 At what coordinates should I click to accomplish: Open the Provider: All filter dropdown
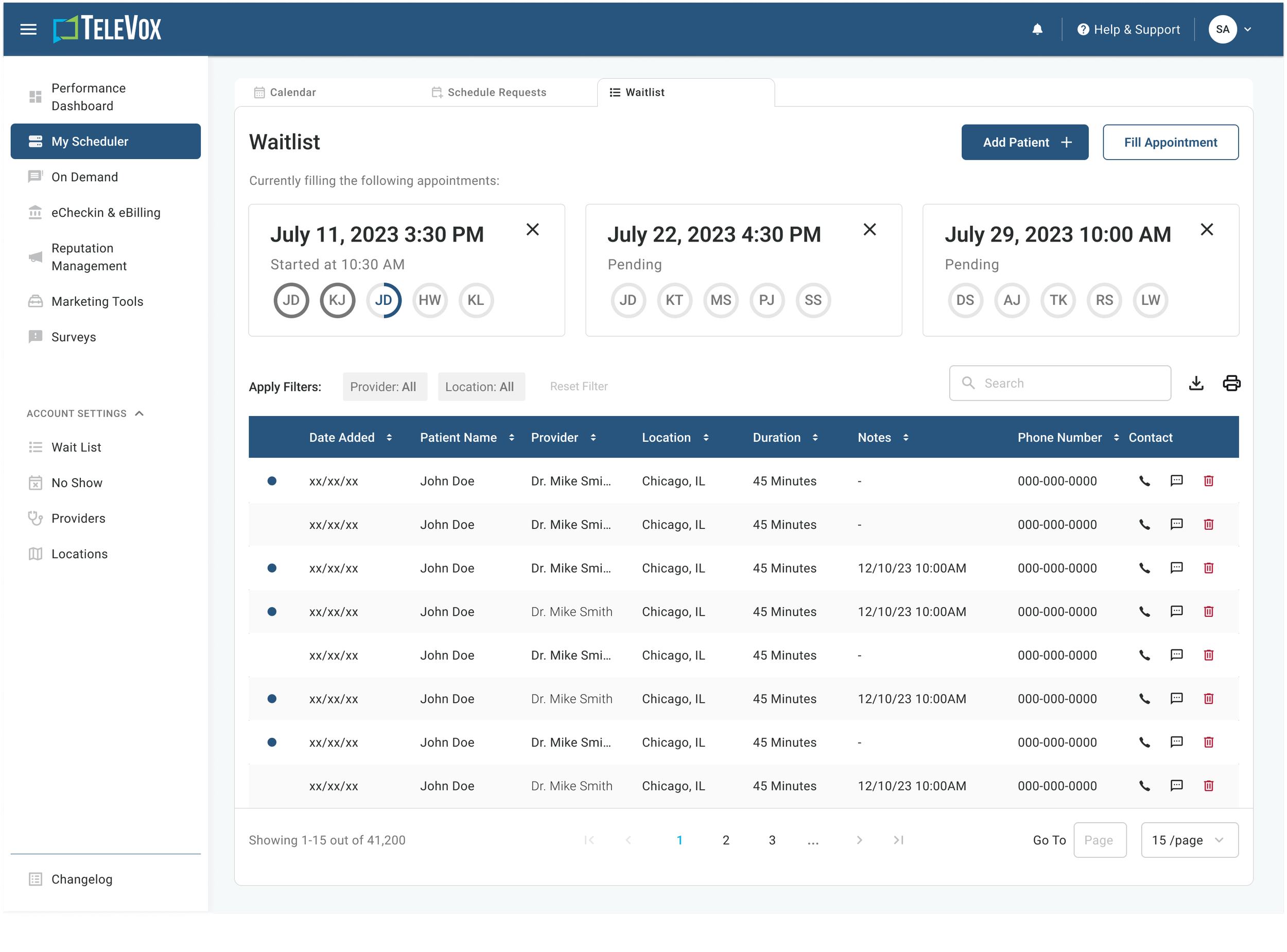pyautogui.click(x=383, y=387)
